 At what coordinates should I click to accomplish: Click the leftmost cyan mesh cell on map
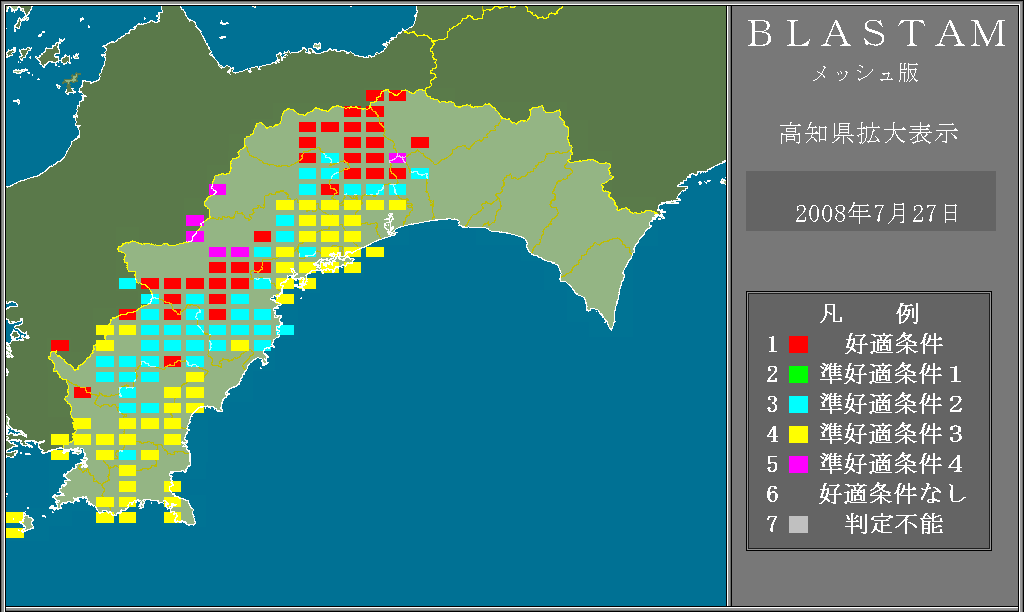127,283
